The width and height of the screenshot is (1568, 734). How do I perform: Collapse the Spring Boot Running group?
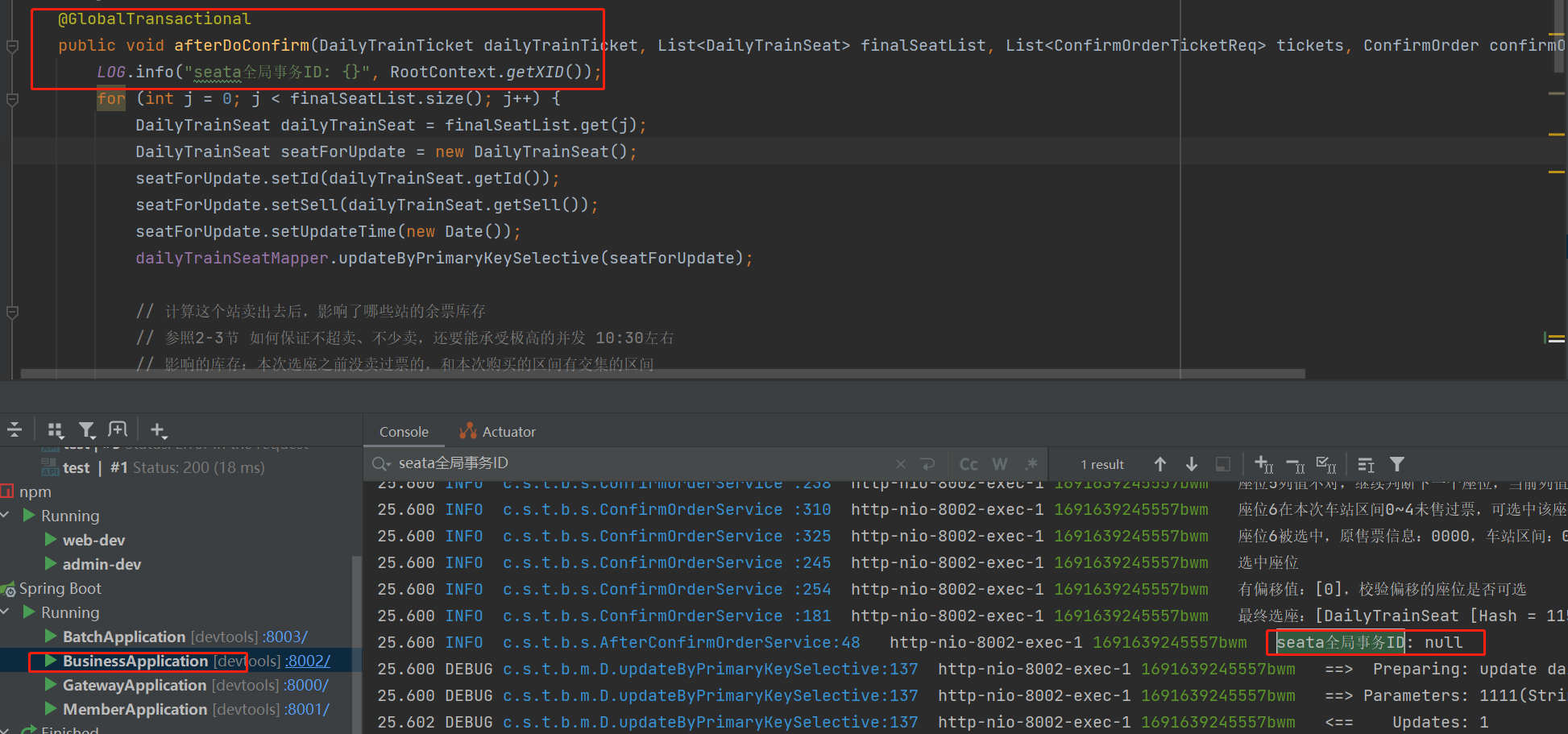click(x=6, y=612)
